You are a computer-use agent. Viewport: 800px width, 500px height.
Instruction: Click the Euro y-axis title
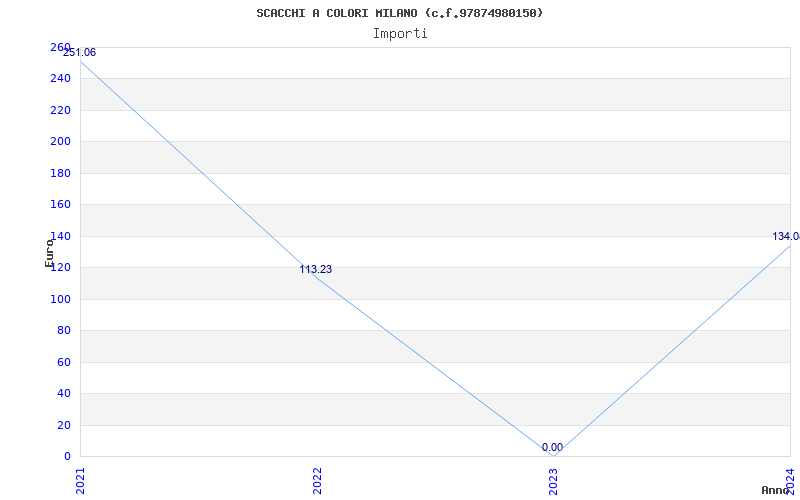49,254
